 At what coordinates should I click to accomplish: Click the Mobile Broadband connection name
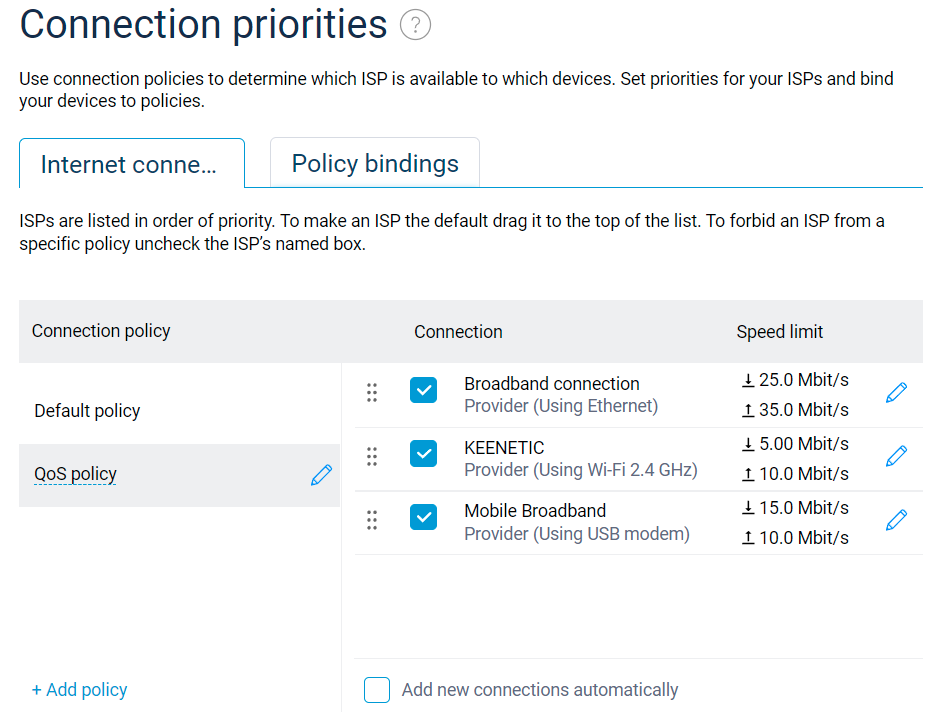[x=535, y=511]
